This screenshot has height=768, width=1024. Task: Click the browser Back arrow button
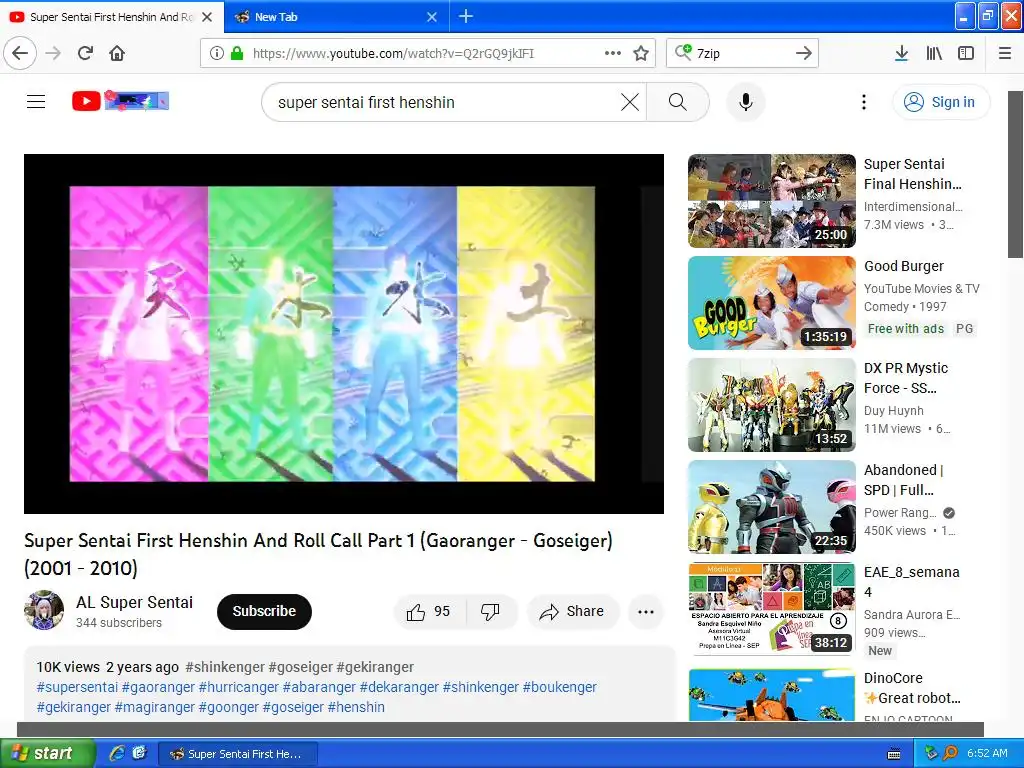click(20, 53)
